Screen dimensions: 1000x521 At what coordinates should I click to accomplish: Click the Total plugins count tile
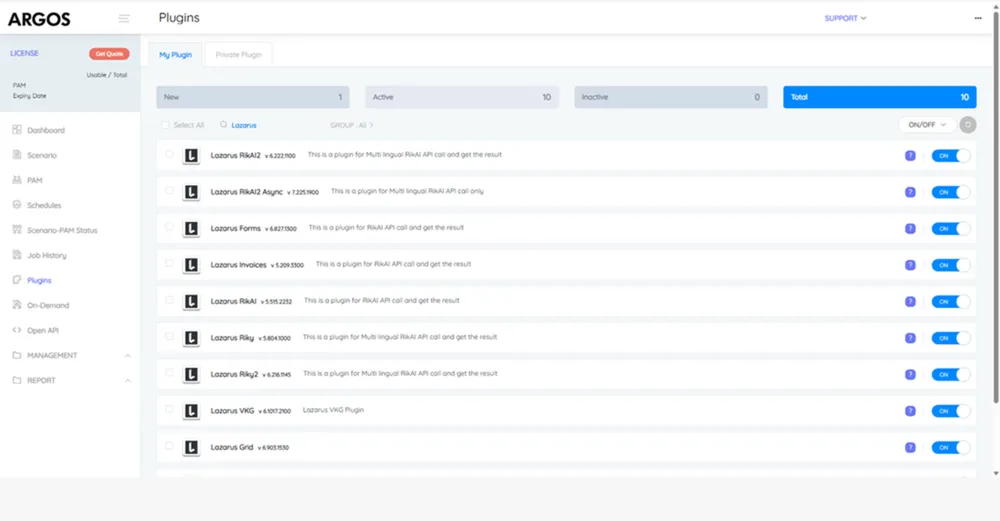879,97
